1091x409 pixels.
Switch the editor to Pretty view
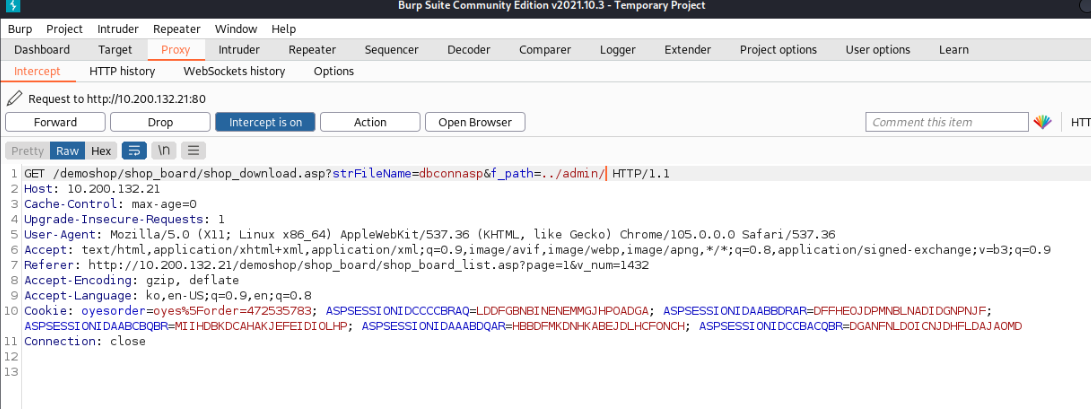[27, 151]
